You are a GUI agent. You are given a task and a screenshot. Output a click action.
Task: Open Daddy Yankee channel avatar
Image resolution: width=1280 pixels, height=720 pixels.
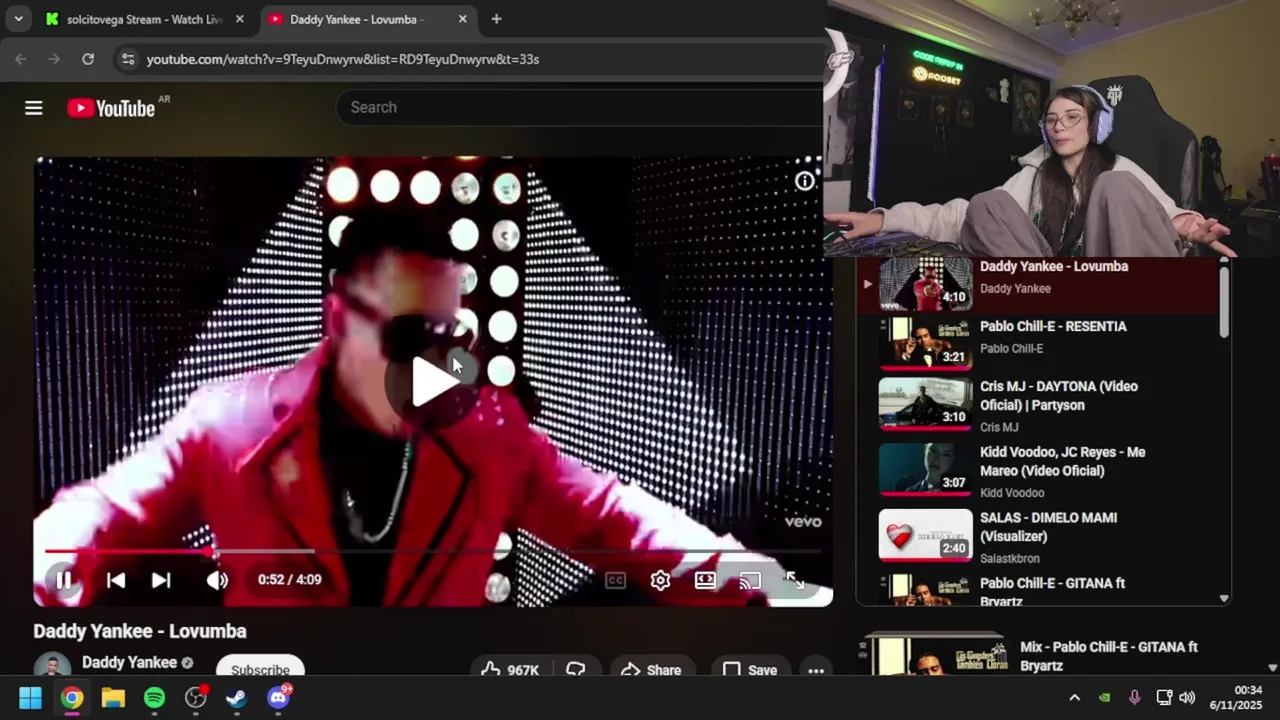point(52,666)
